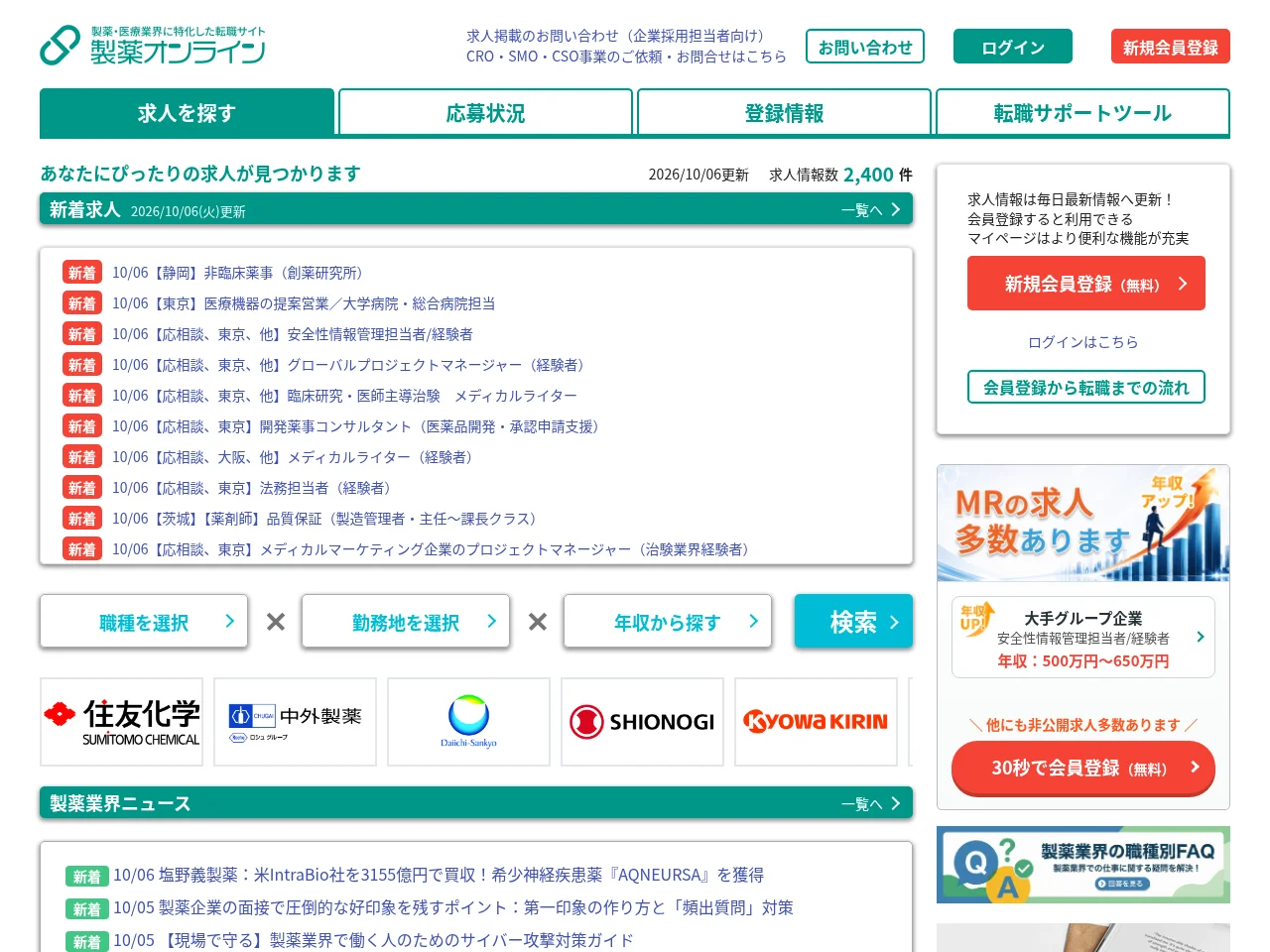Open the 大阪 メディカルライター（経験者） listing
Viewport: 1270px width, 952px height.
(296, 457)
